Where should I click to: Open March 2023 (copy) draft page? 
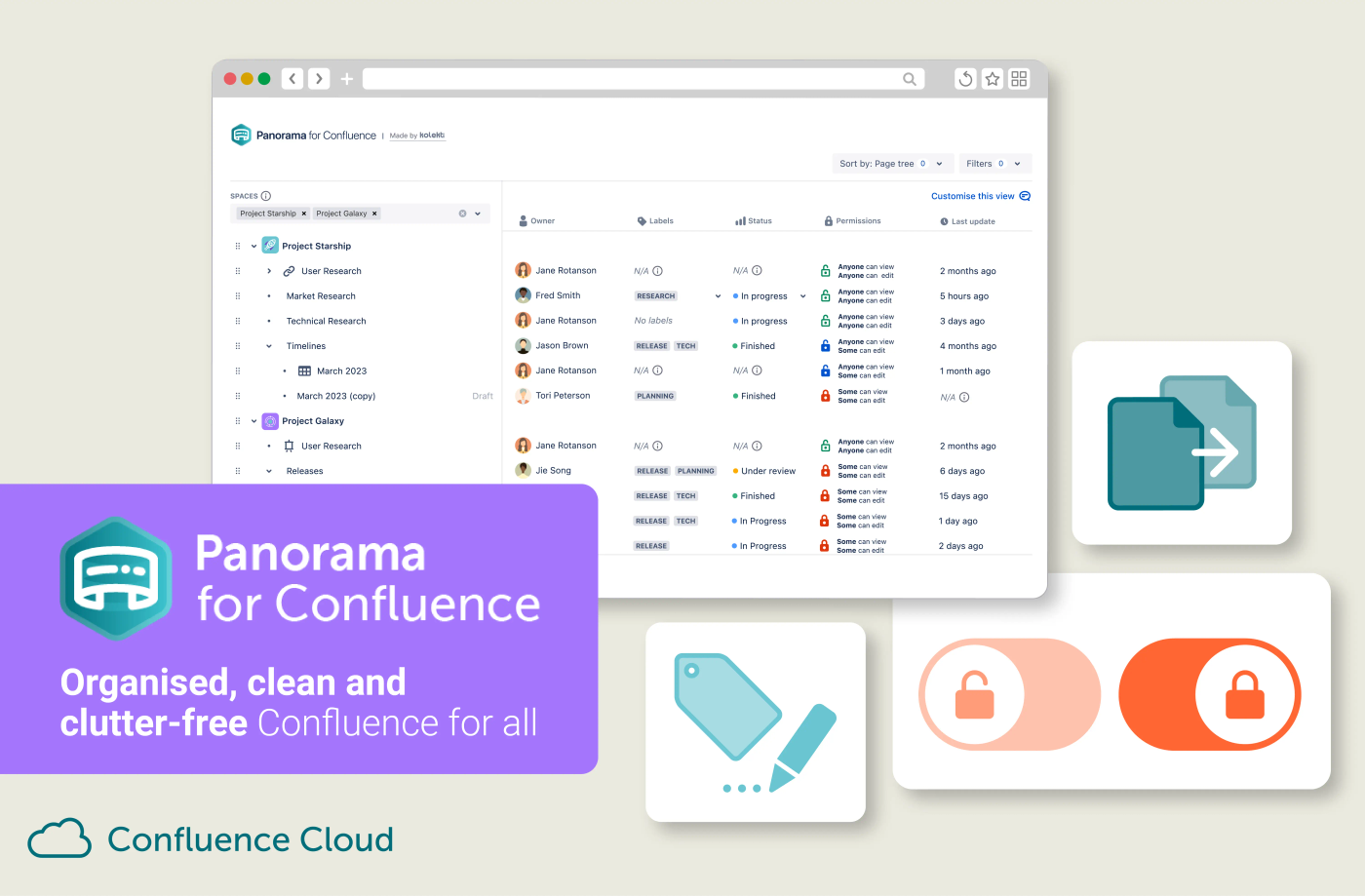pos(336,396)
